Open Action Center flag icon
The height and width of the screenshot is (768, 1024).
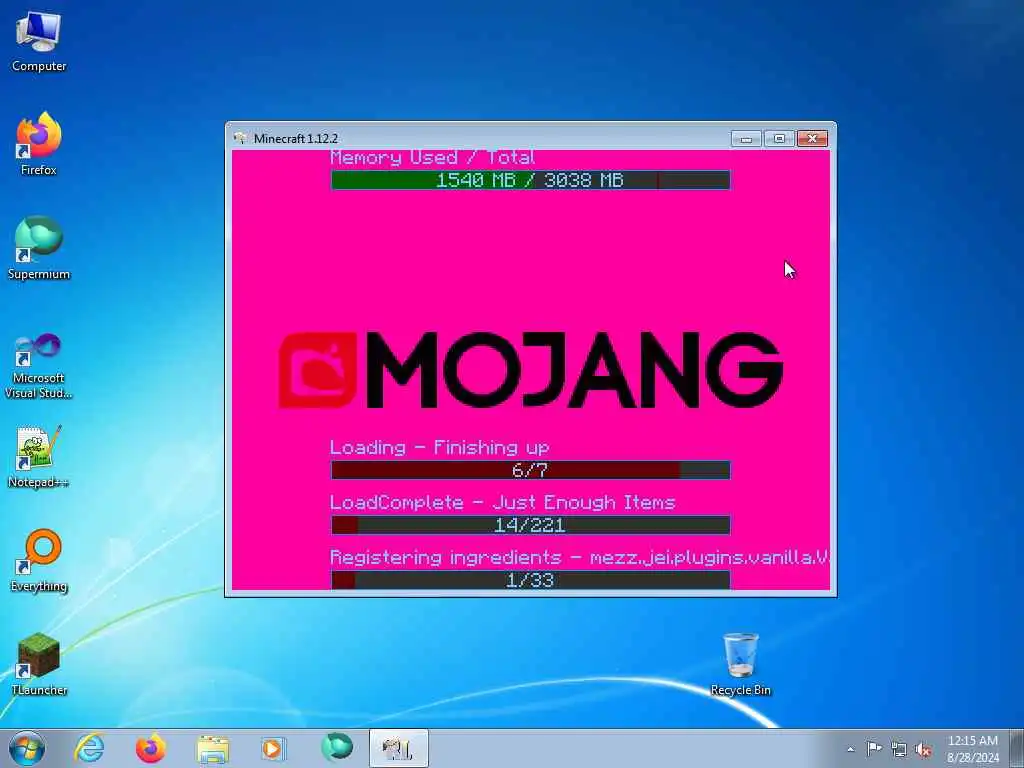874,749
